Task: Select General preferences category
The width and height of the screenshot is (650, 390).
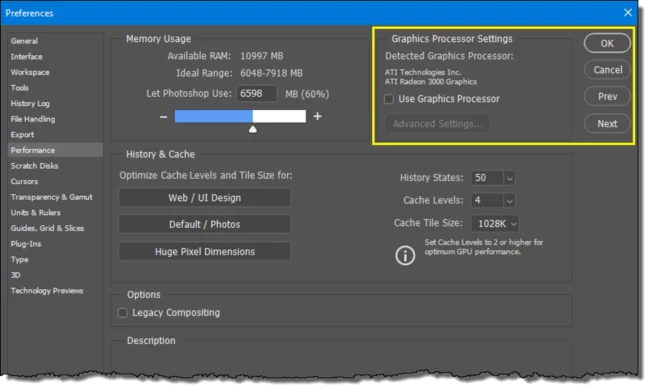Action: point(55,41)
